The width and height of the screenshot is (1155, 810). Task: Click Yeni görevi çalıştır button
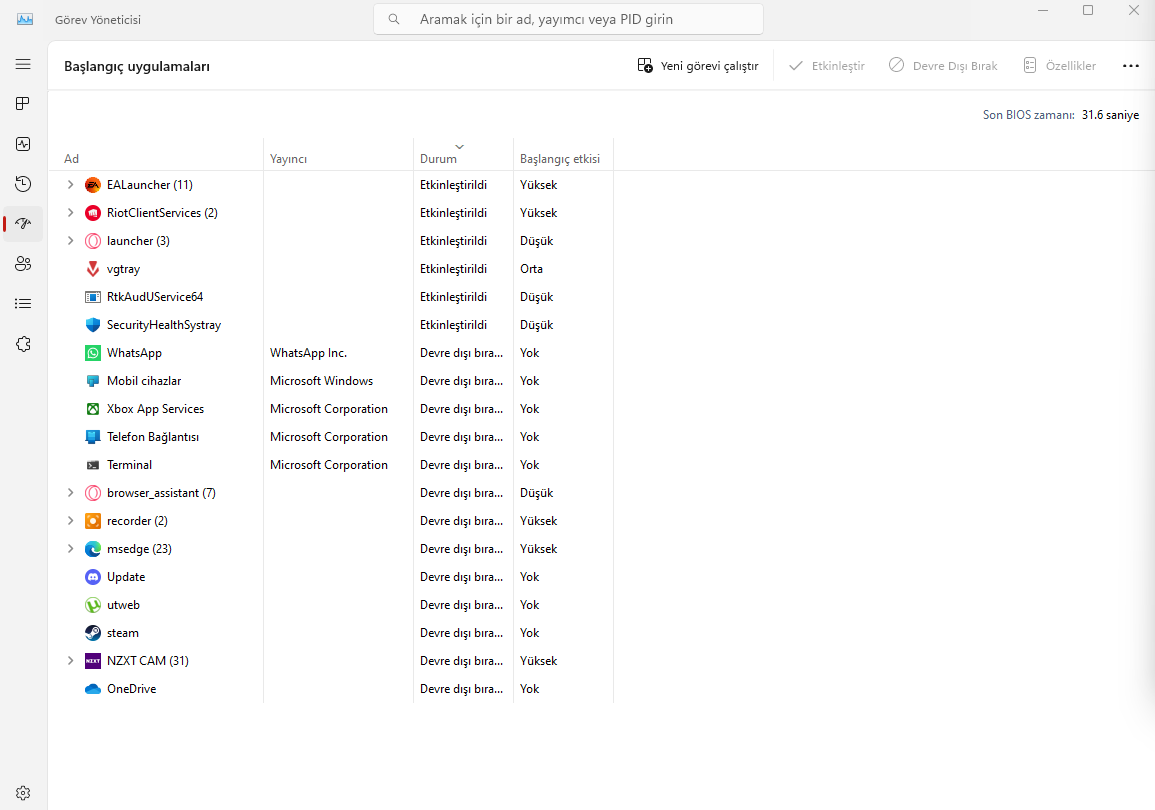(698, 66)
